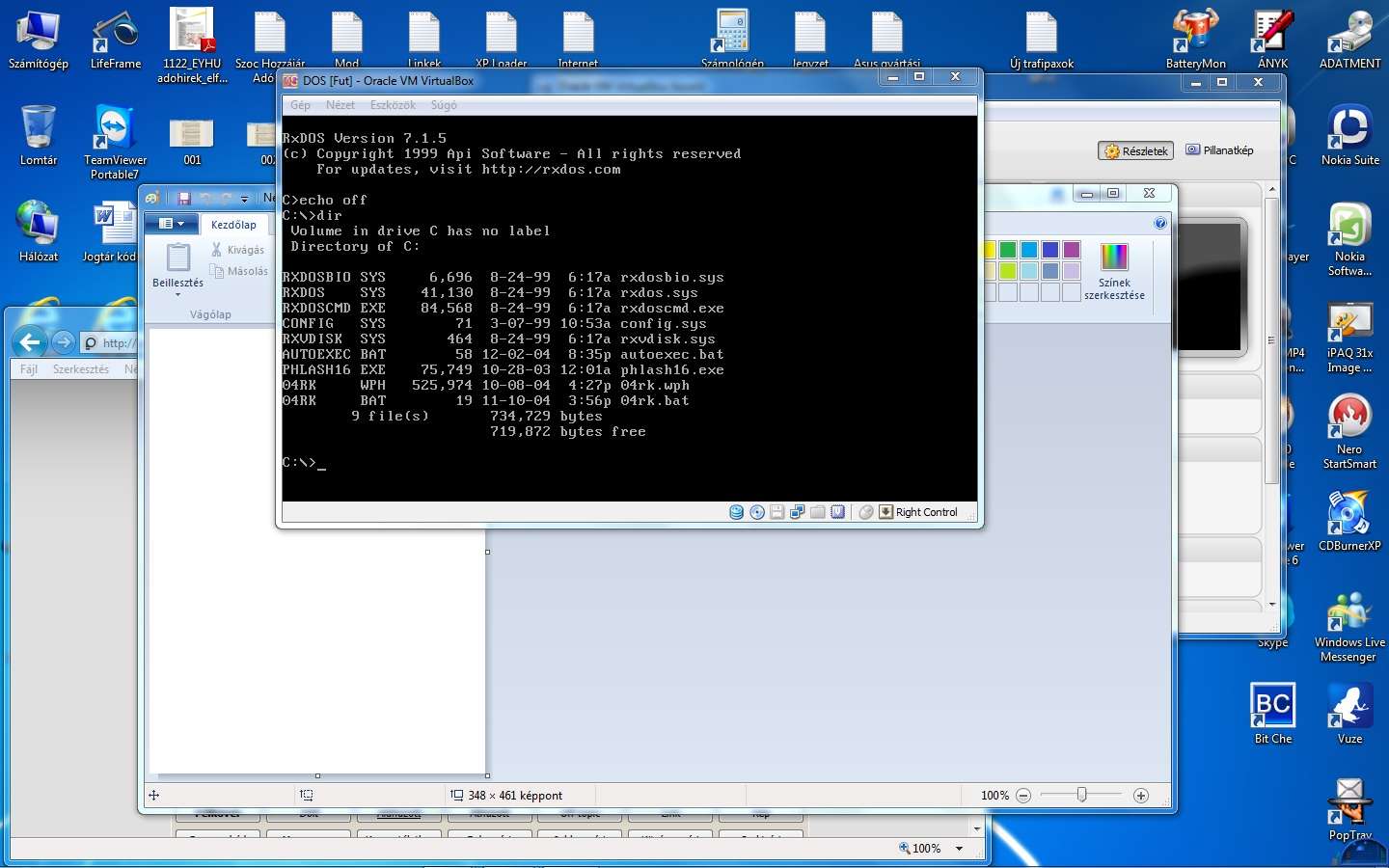Click the Másolás copy button in Paint
1389x868 pixels.
239,271
